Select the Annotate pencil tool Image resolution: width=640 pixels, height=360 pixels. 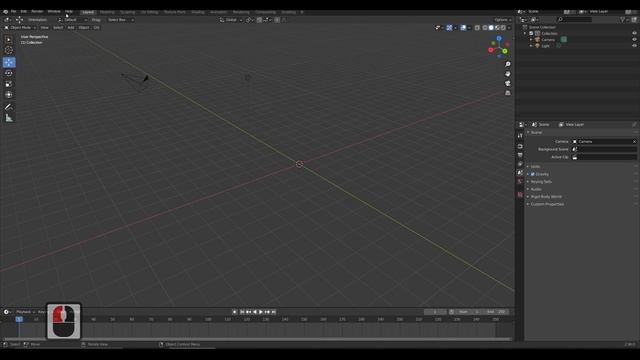(x=9, y=107)
